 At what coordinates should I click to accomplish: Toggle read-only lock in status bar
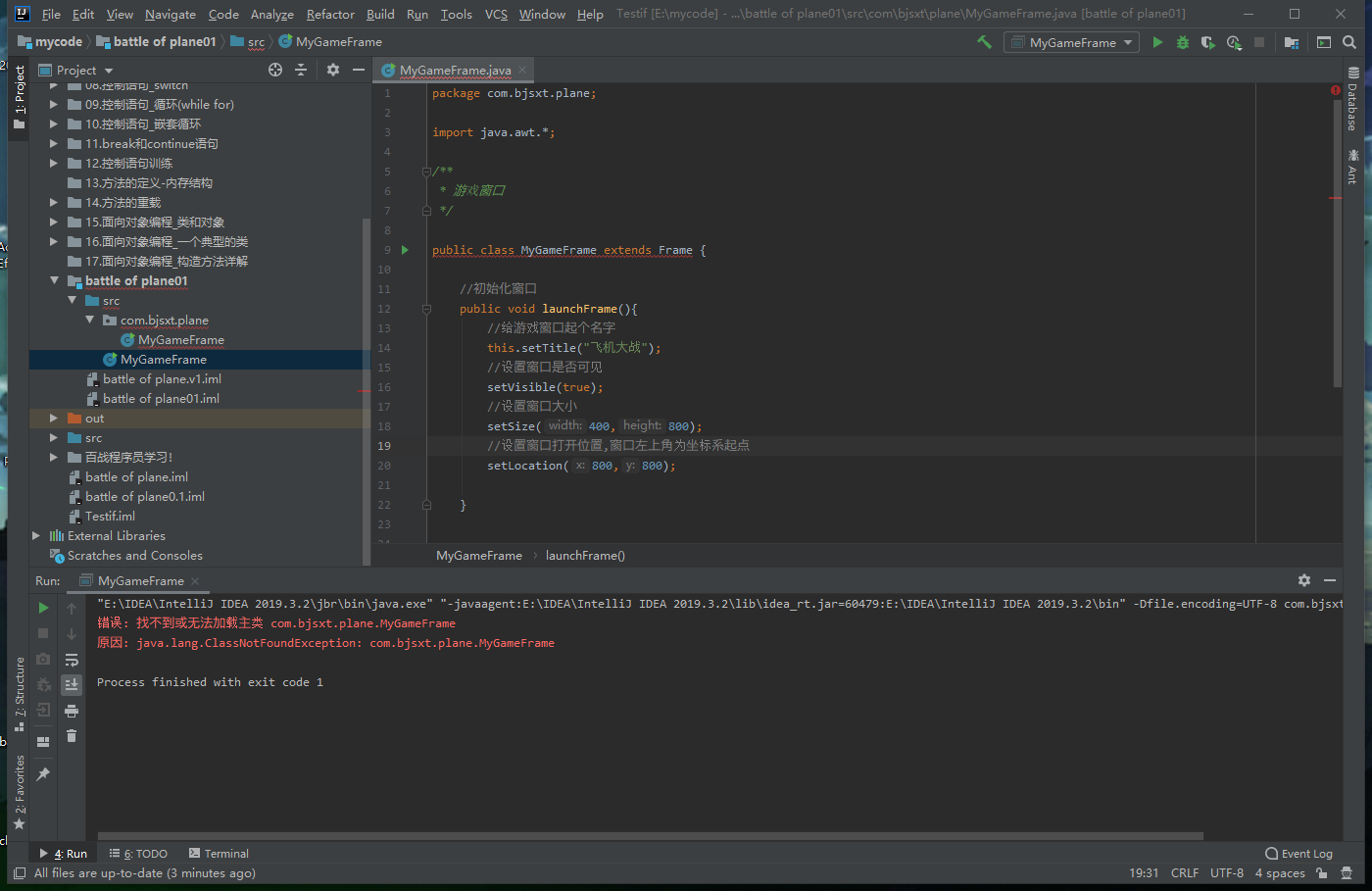click(1322, 872)
